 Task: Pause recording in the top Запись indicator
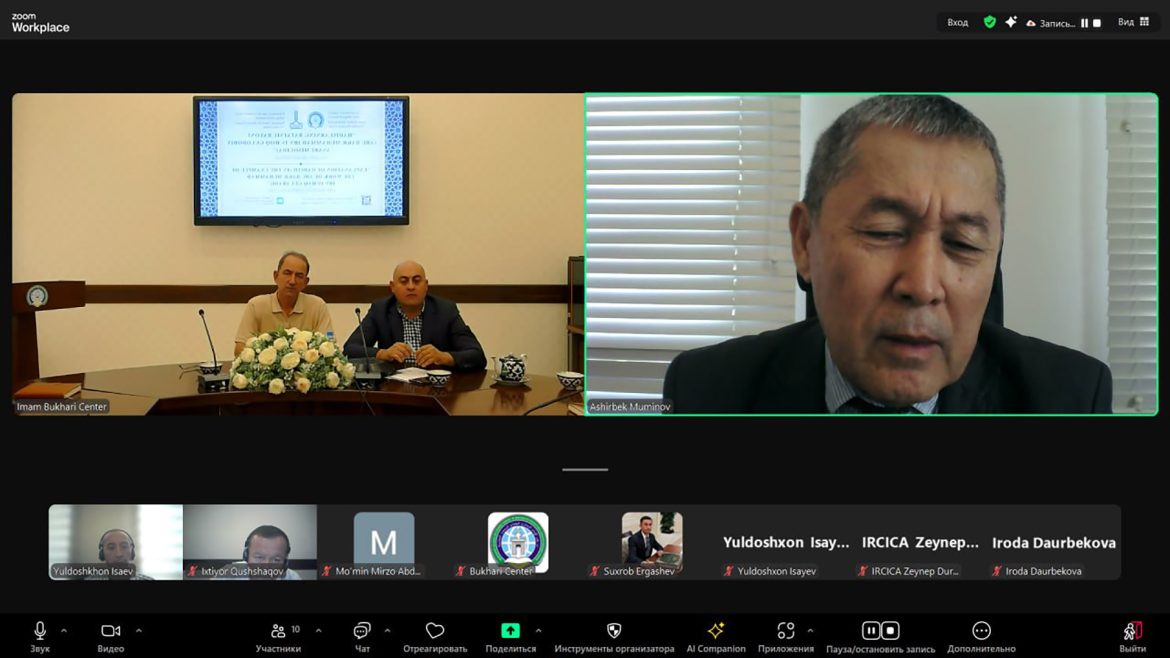(1084, 23)
